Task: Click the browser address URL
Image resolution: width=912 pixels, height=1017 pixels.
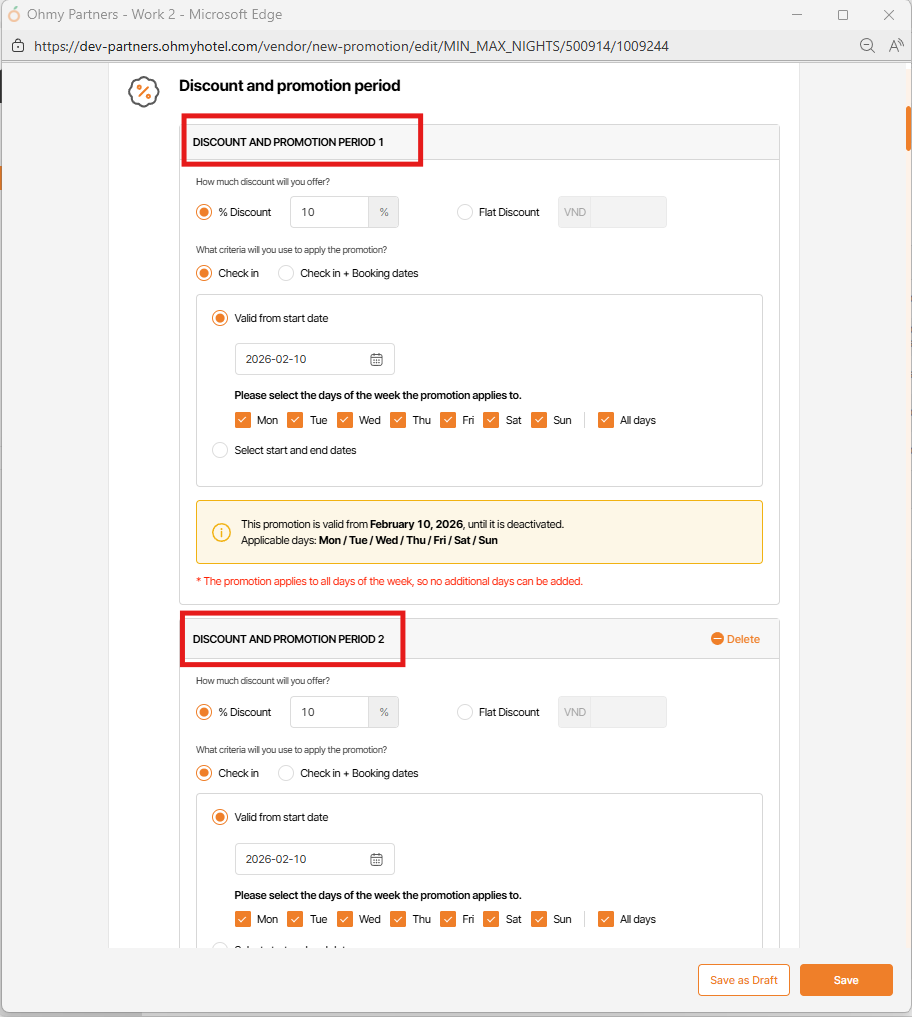Action: 351,46
